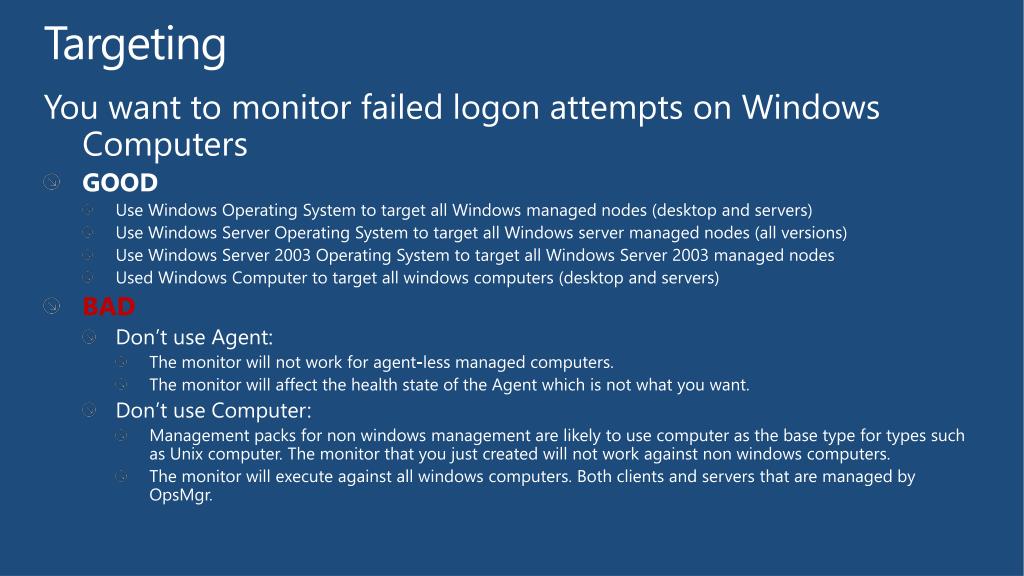Click bullet before Used Windows Computer line
This screenshot has width=1024, height=576.
click(x=88, y=278)
